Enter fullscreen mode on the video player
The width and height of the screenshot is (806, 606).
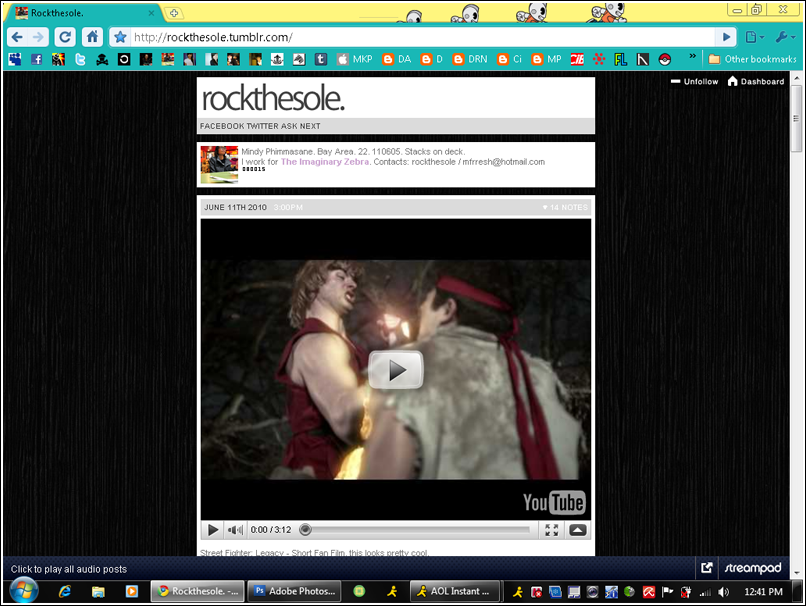[x=551, y=530]
